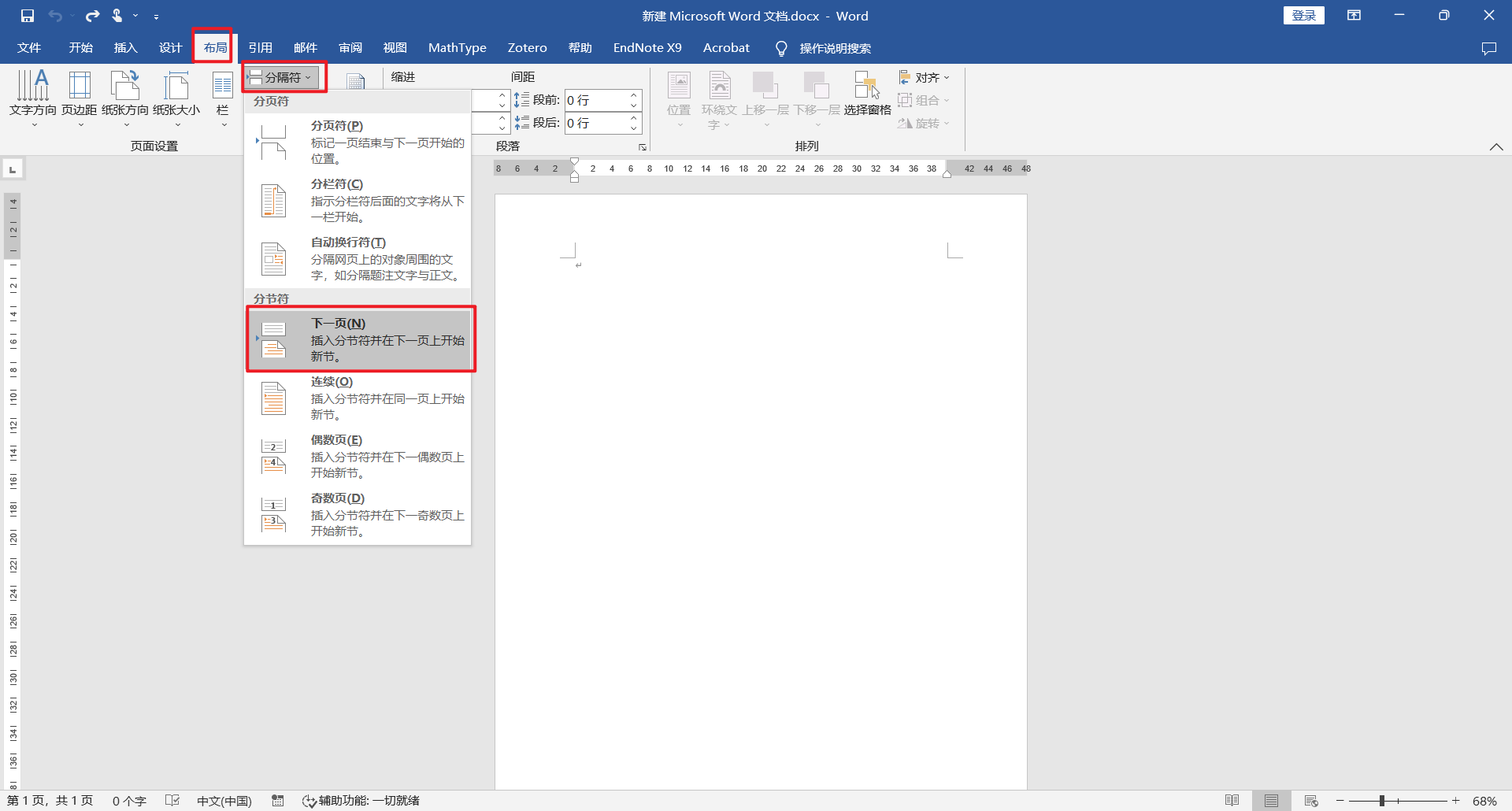This screenshot has width=1512, height=811.
Task: Click the Sign in (登录) button
Action: click(1304, 16)
